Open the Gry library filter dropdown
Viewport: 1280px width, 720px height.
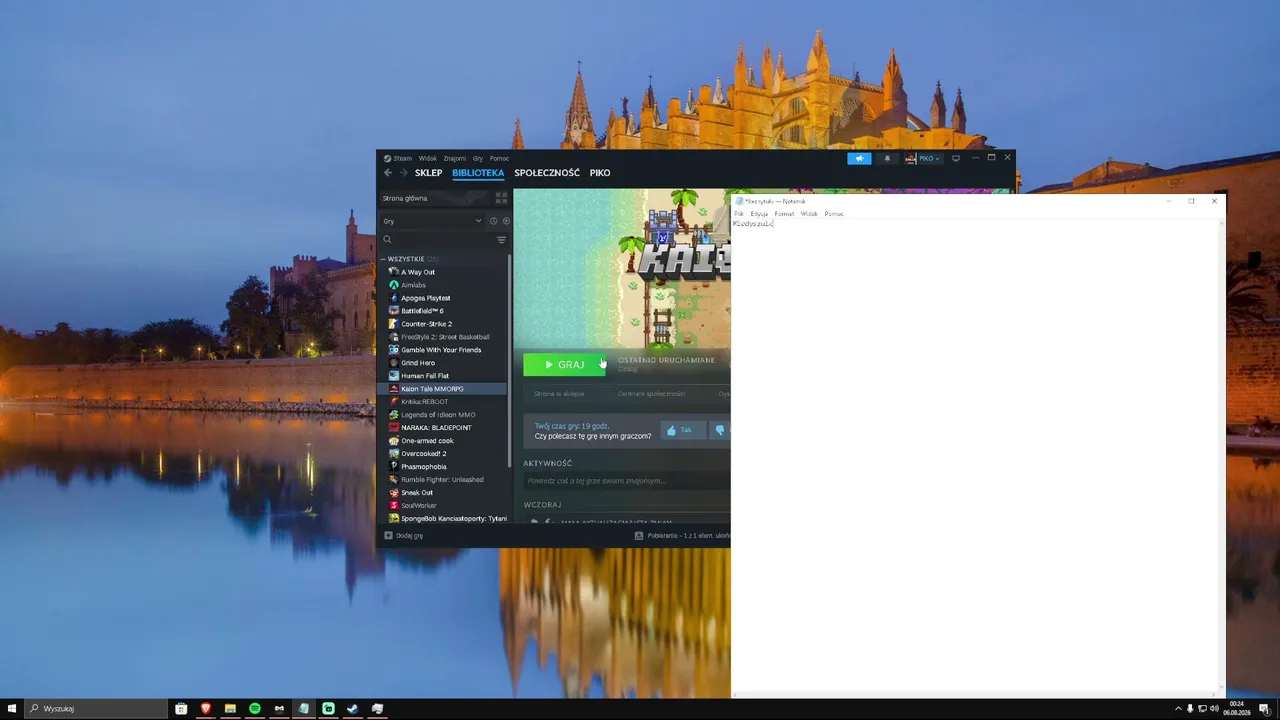click(x=432, y=221)
